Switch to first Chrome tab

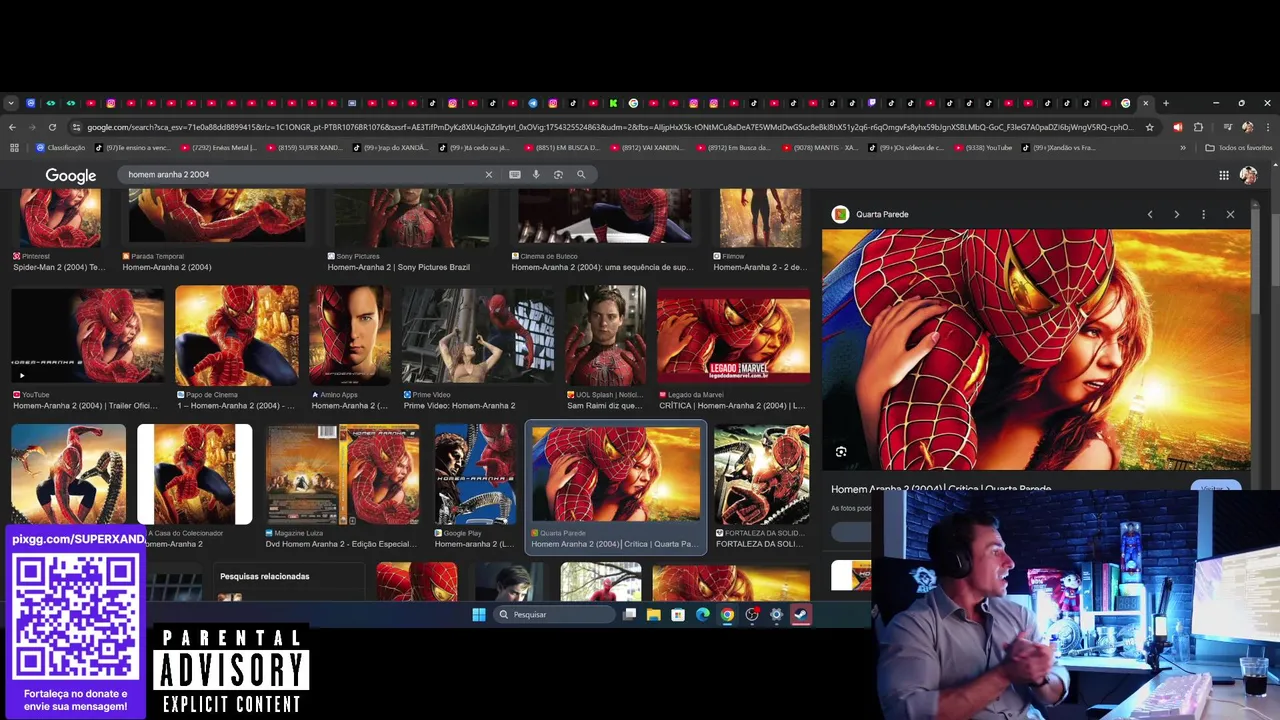click(x=31, y=103)
